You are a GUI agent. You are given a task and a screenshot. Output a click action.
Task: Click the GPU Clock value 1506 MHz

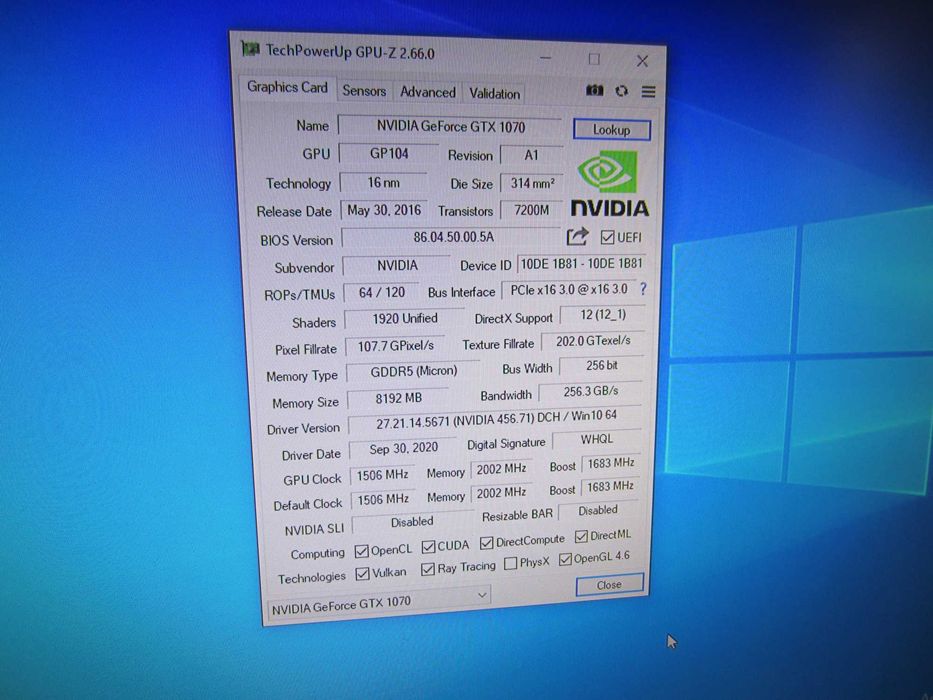[383, 475]
